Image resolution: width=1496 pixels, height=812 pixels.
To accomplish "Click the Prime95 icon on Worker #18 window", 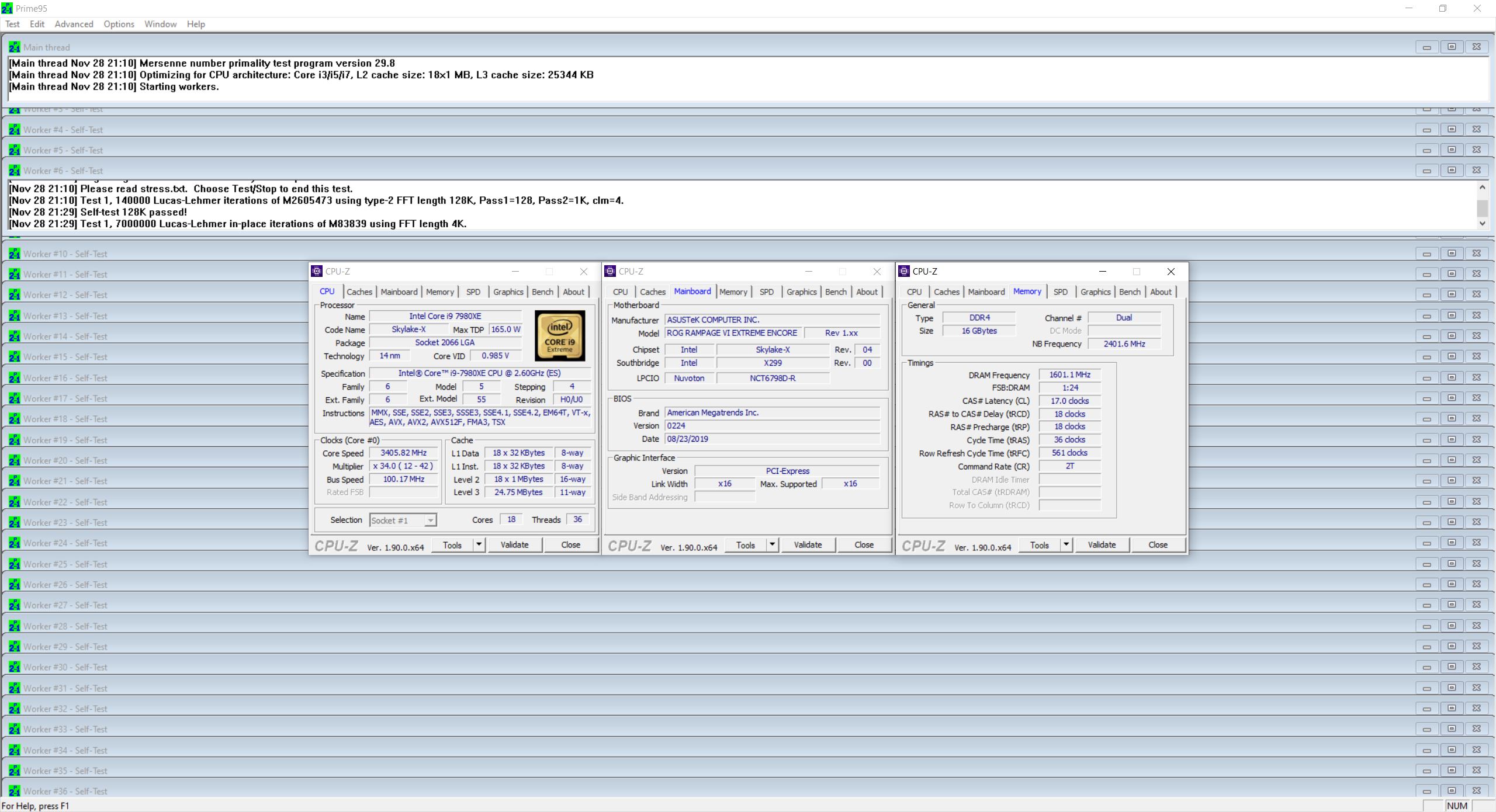I will tap(15, 419).
